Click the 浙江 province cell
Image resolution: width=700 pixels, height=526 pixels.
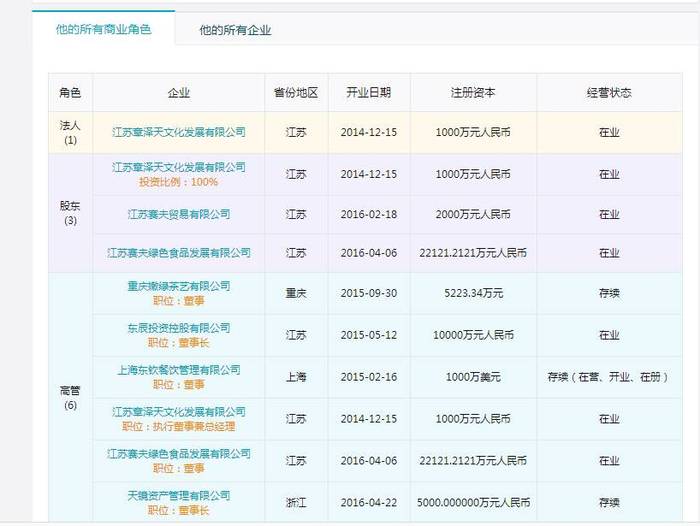pyautogui.click(x=296, y=503)
